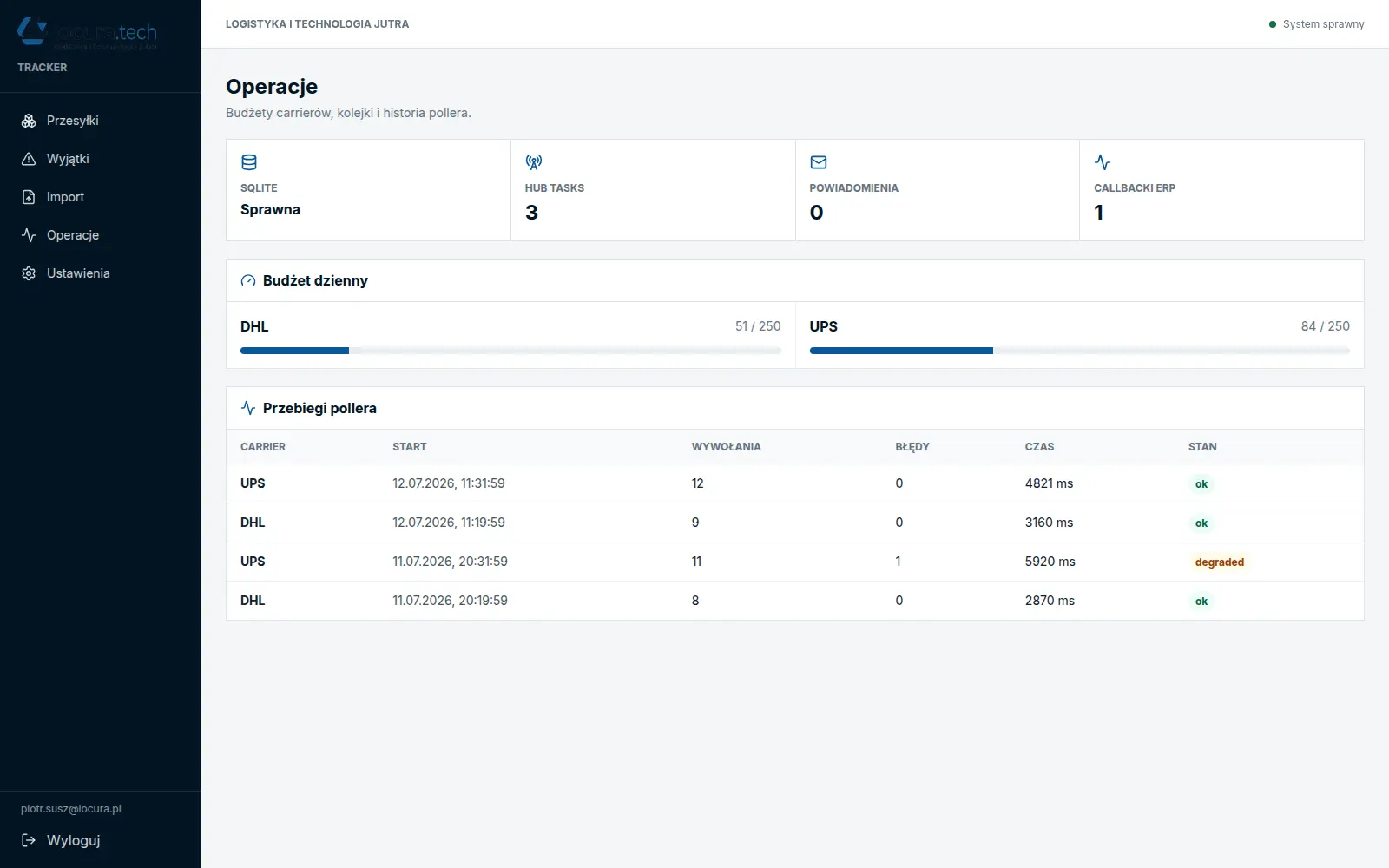This screenshot has width=1389, height=868.
Task: Click the locura.tech logo
Action: [88, 33]
